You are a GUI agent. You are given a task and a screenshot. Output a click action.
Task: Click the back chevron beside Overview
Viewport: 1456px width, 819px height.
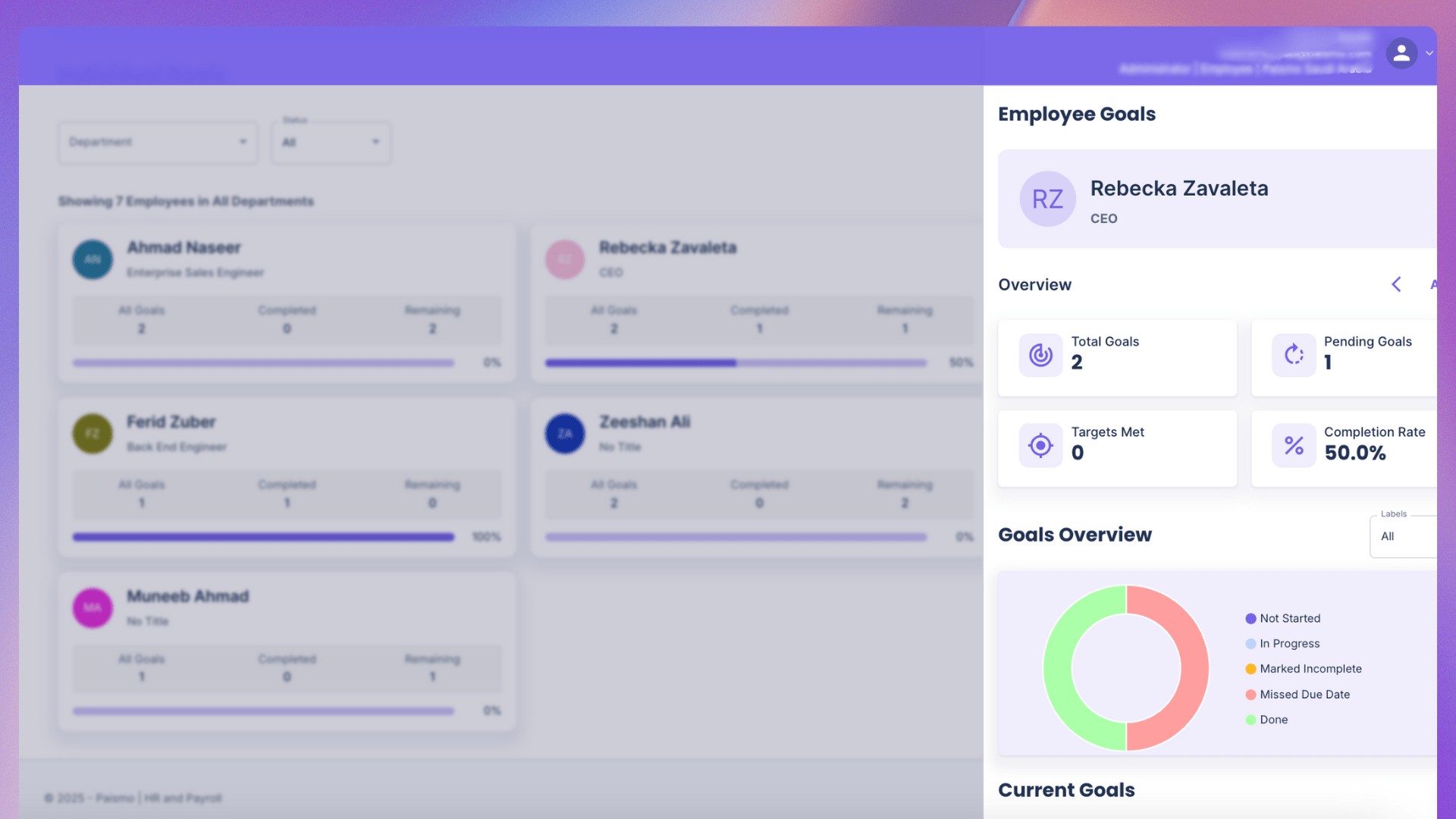tap(1396, 284)
